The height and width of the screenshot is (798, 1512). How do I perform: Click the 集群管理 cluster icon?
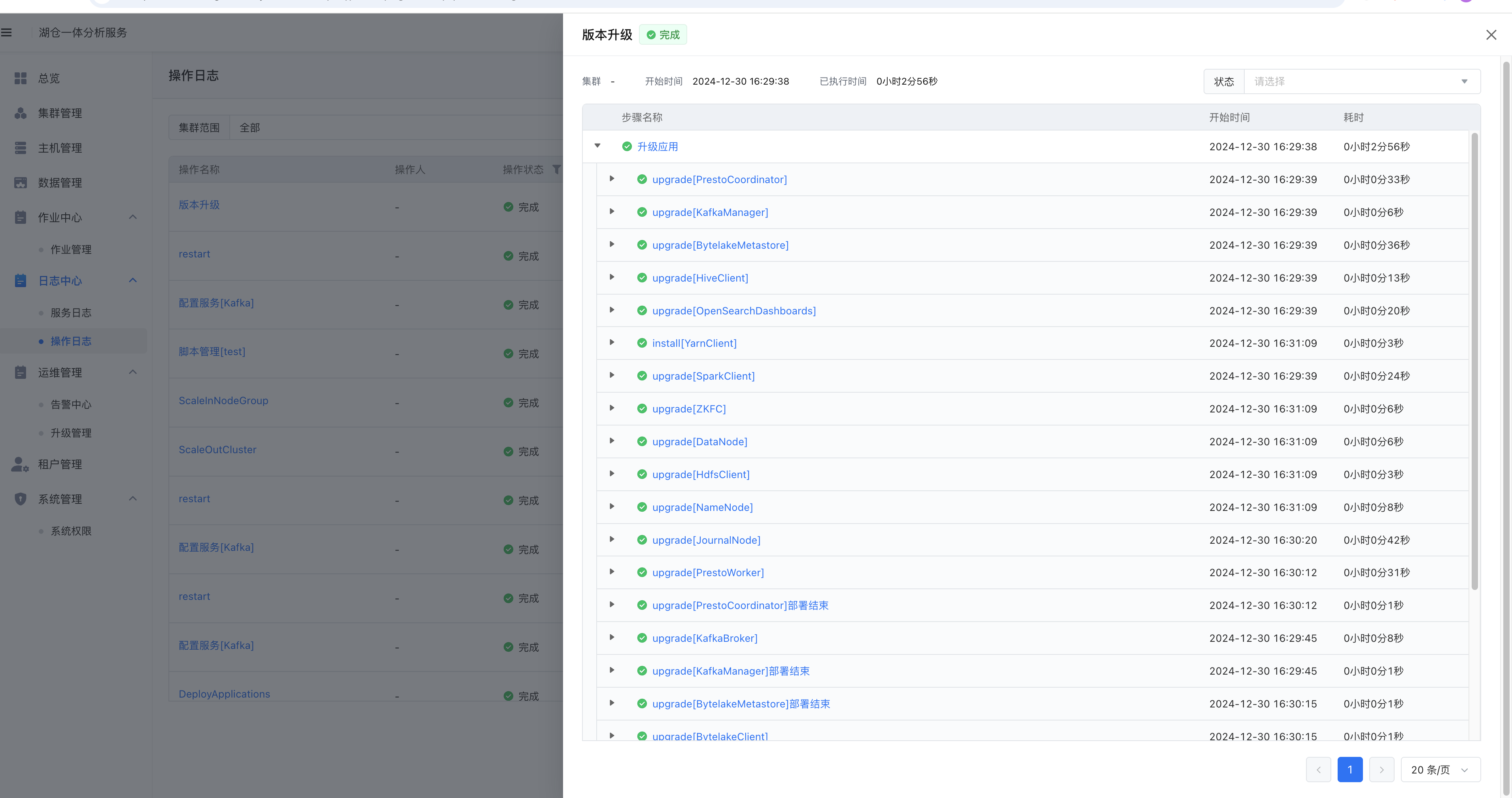21,113
